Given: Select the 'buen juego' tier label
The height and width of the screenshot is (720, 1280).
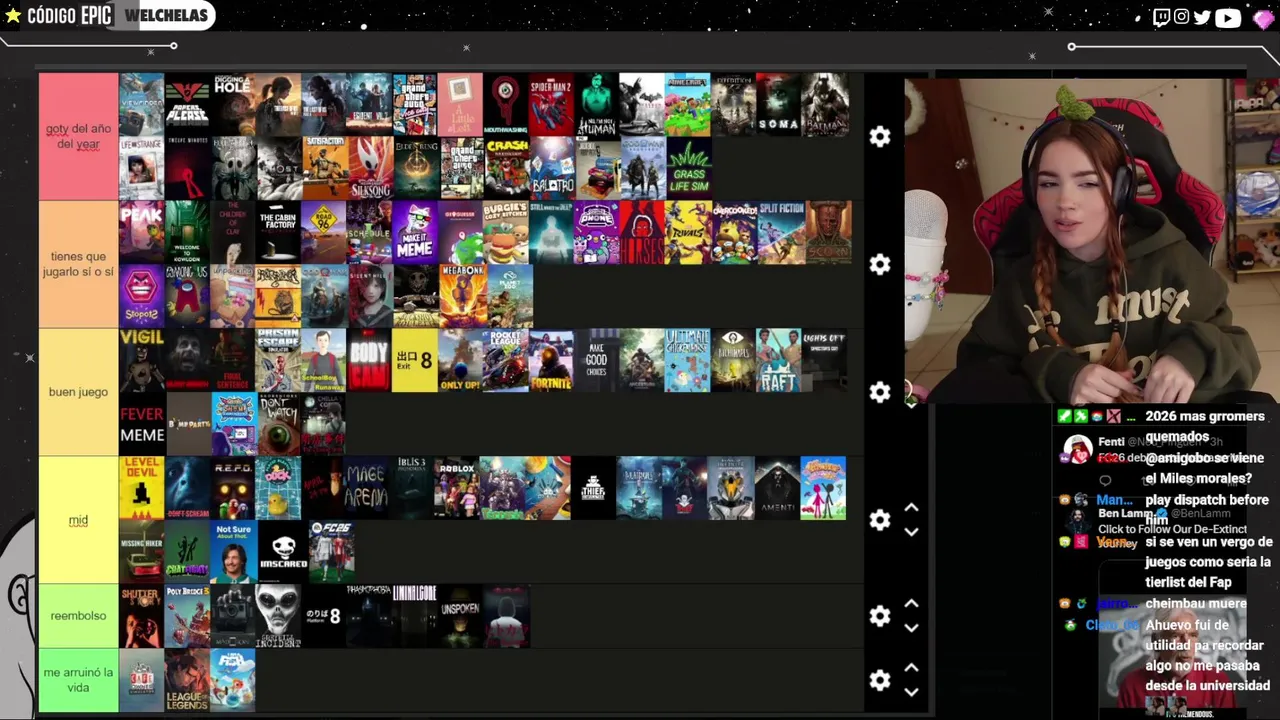Looking at the screenshot, I should 79,392.
